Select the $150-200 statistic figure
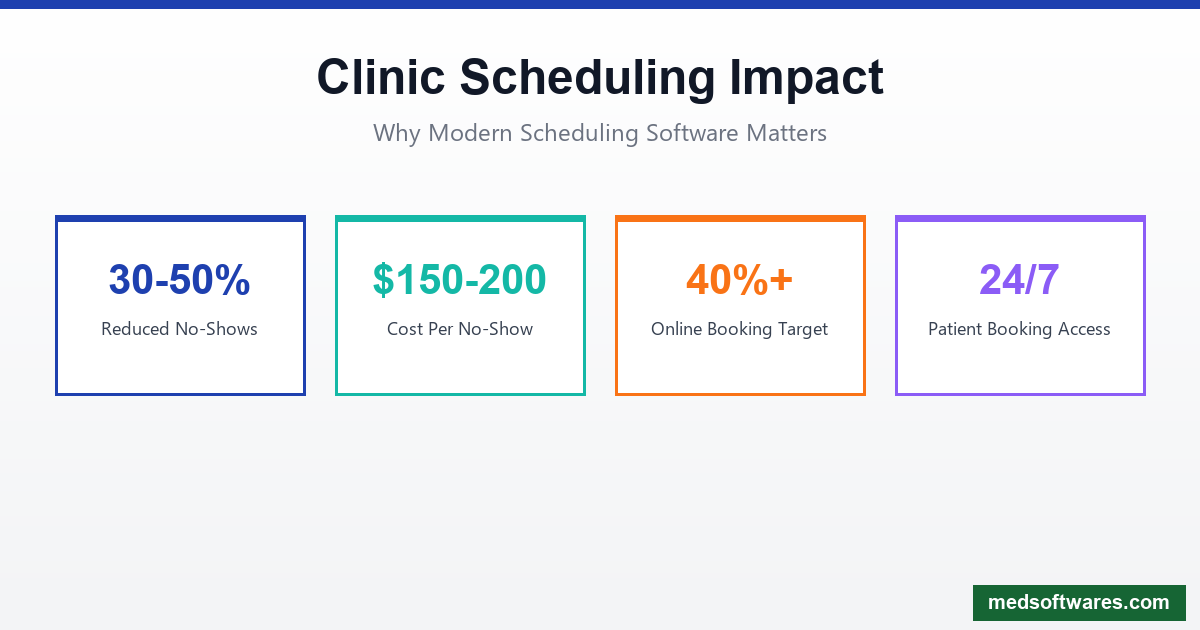 pos(460,280)
